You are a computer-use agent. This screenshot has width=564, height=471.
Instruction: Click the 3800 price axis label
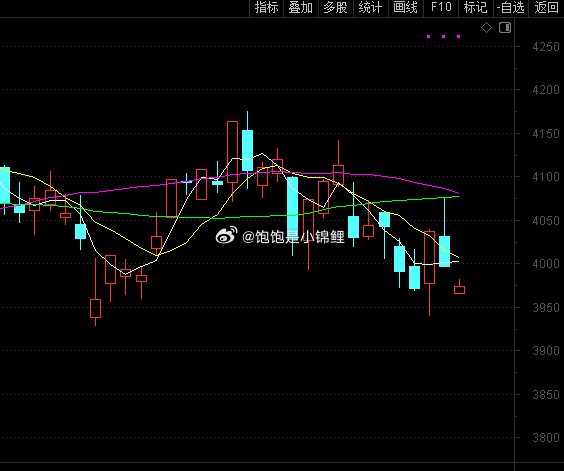click(546, 438)
